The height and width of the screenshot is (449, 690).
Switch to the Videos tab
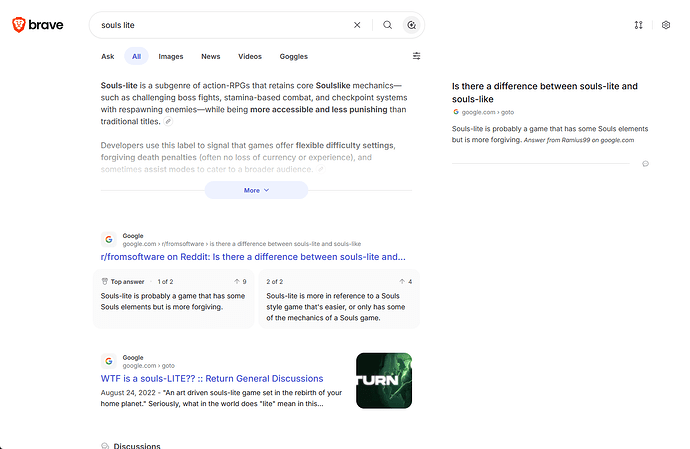[x=250, y=56]
